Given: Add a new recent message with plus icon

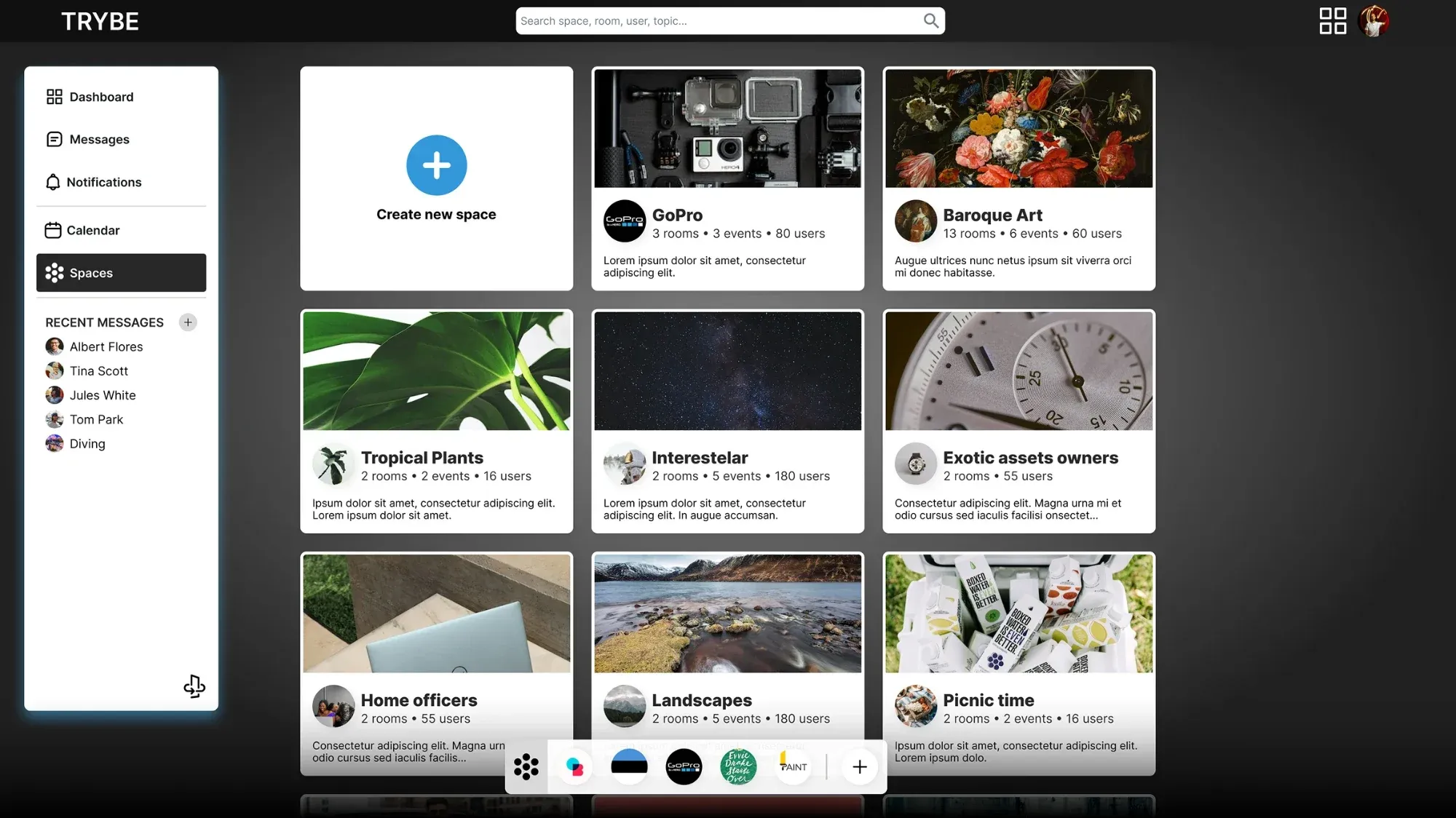Looking at the screenshot, I should click(x=188, y=322).
